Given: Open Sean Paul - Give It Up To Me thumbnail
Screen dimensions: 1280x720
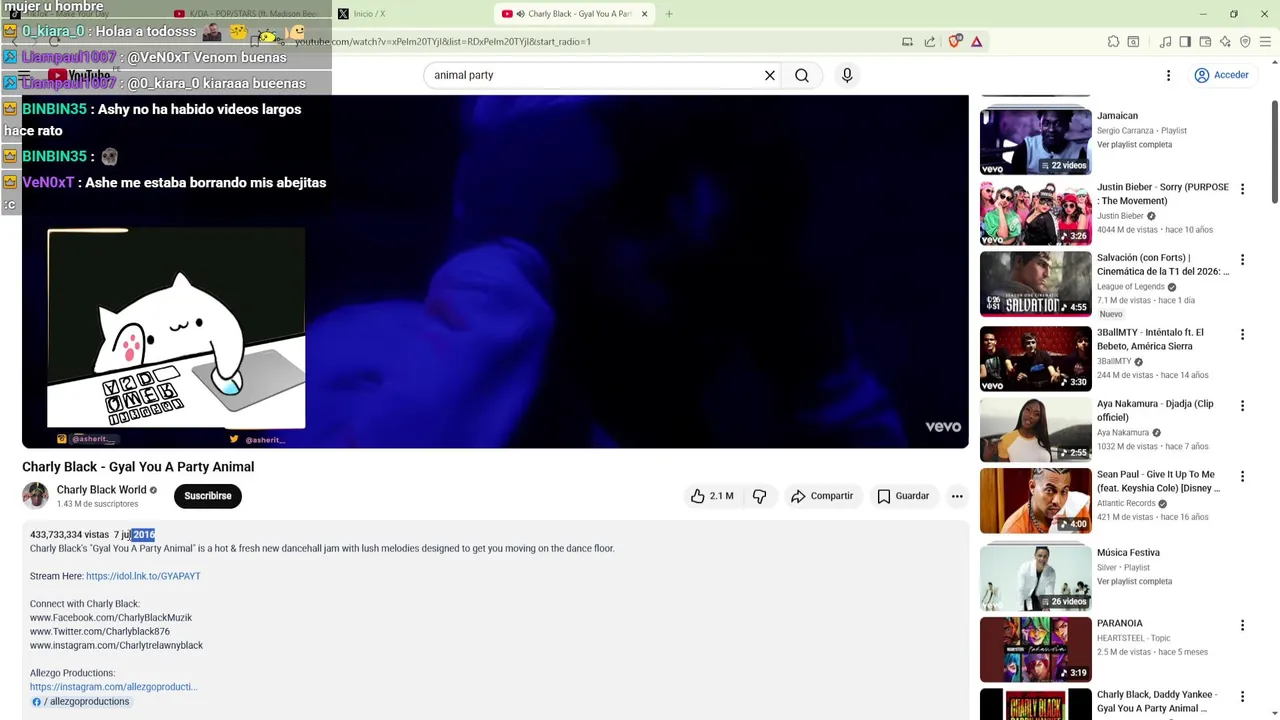Looking at the screenshot, I should pyautogui.click(x=1035, y=501).
